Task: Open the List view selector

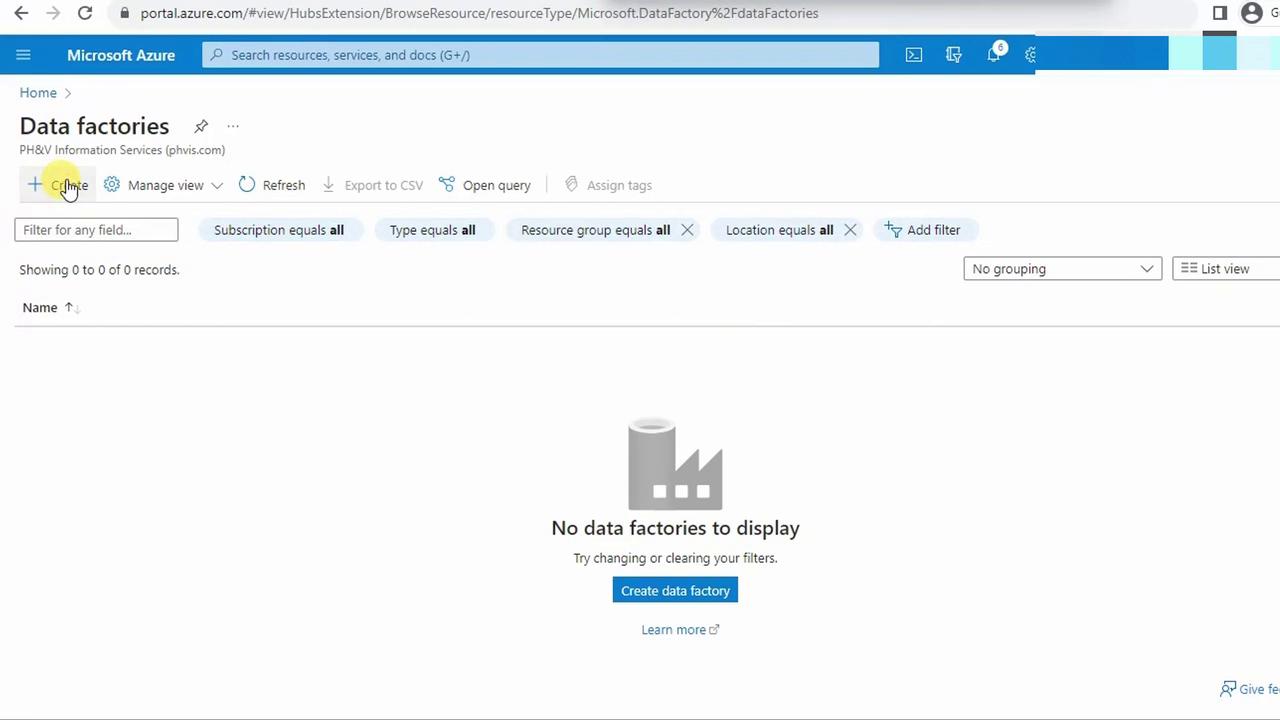Action: (x=1226, y=269)
